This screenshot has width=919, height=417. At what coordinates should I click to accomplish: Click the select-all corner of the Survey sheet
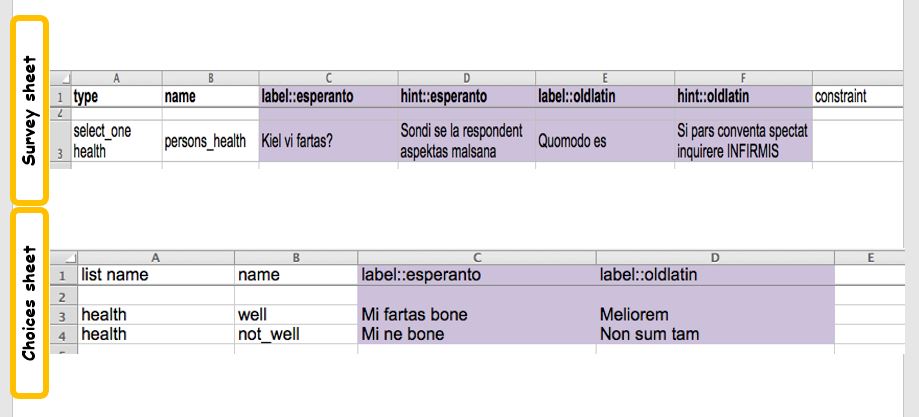point(63,77)
